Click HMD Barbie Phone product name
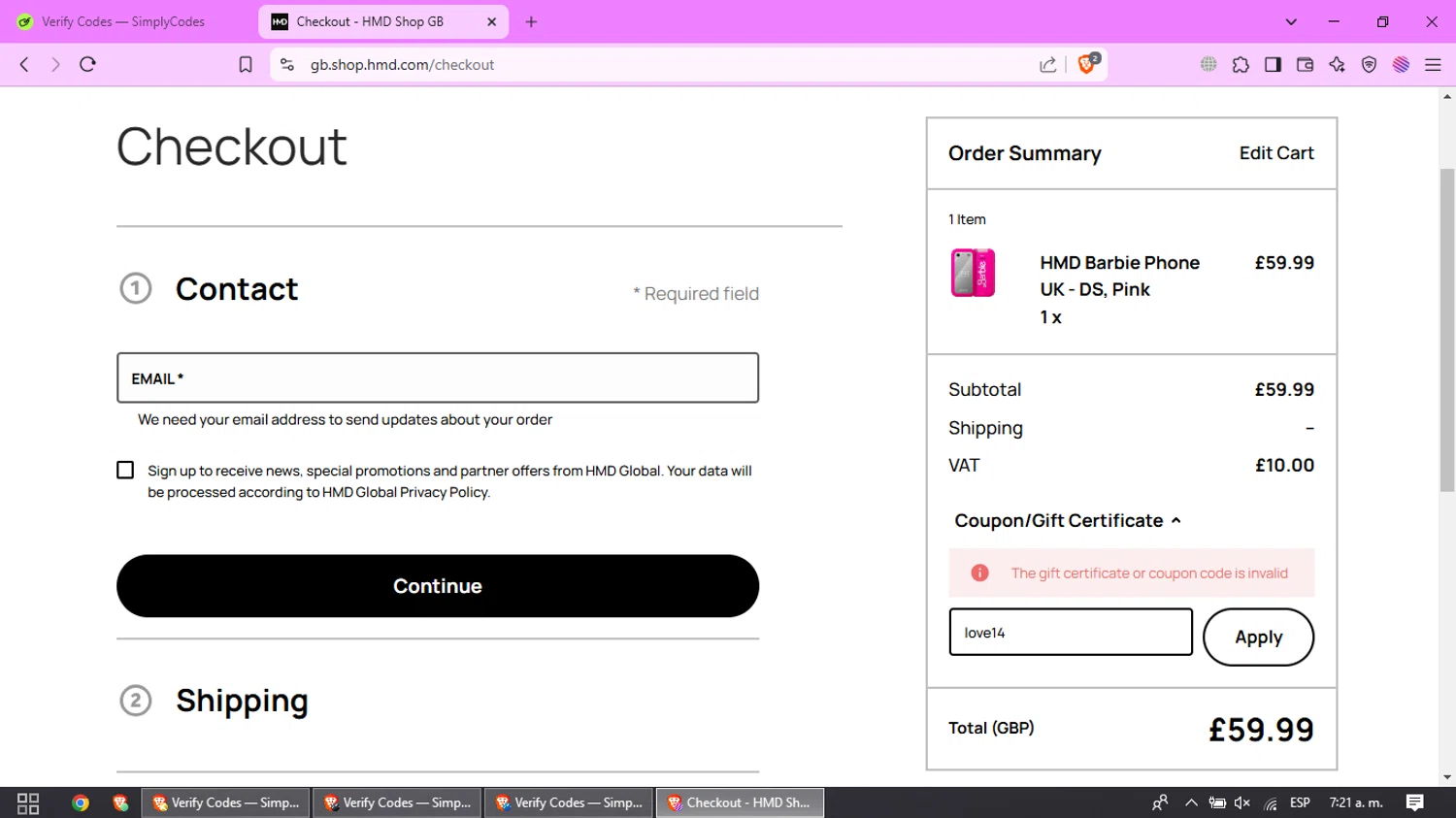 point(1120,277)
